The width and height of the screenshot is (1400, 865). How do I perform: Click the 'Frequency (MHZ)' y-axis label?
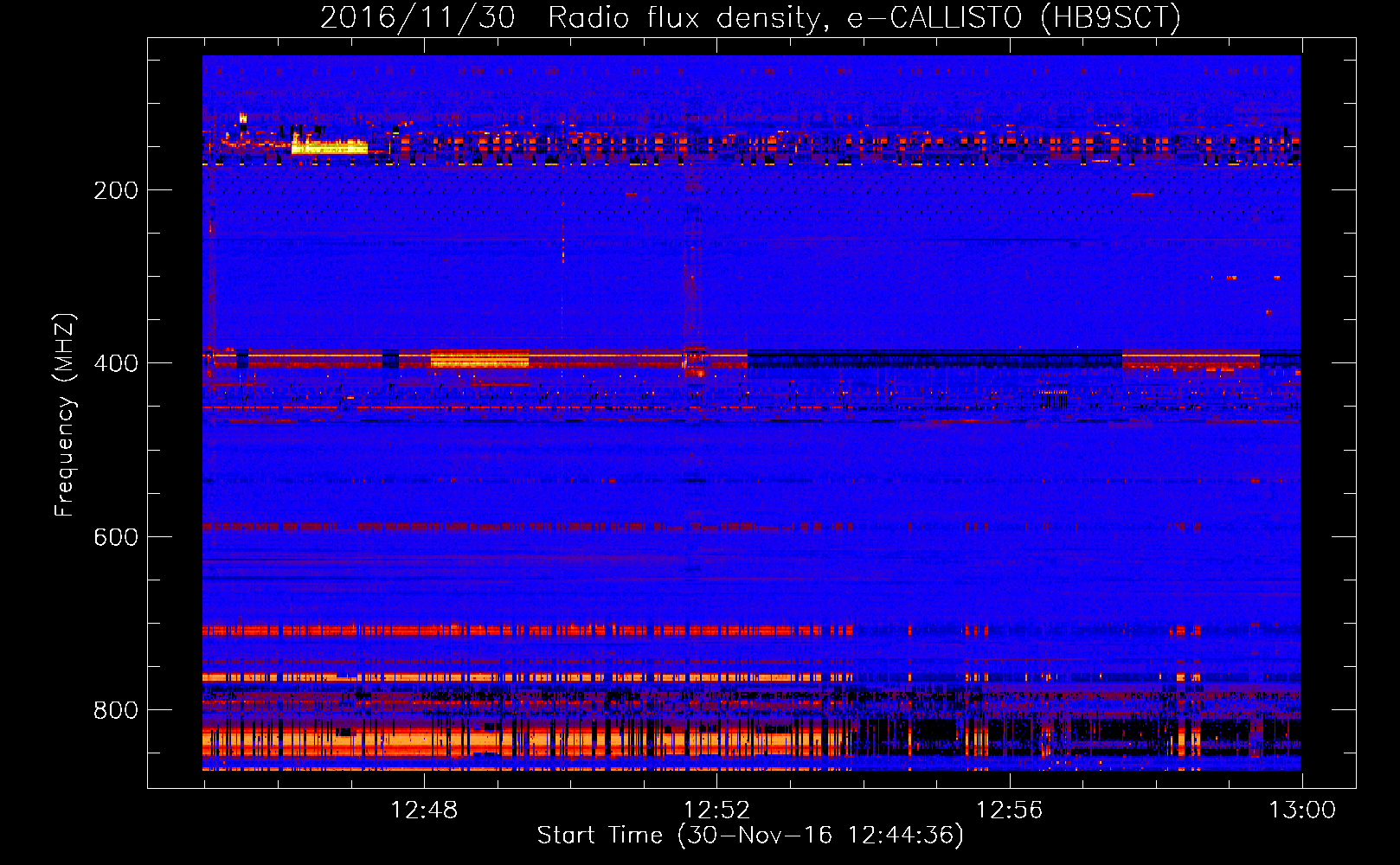click(x=64, y=415)
